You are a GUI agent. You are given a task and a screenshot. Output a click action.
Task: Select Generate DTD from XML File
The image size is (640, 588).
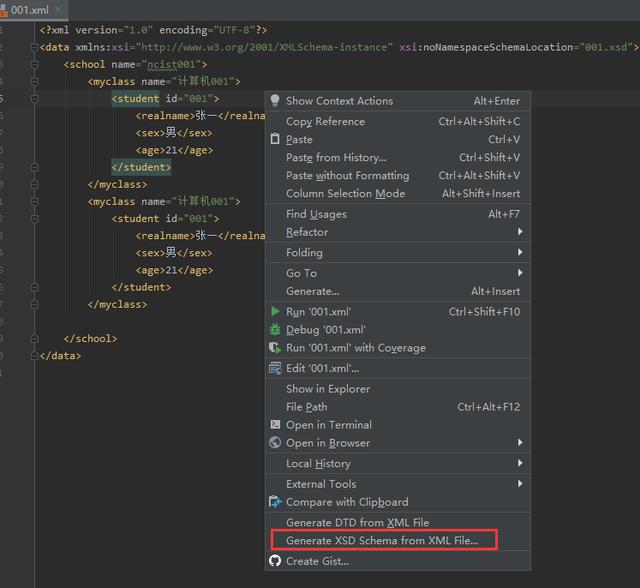tap(398, 522)
